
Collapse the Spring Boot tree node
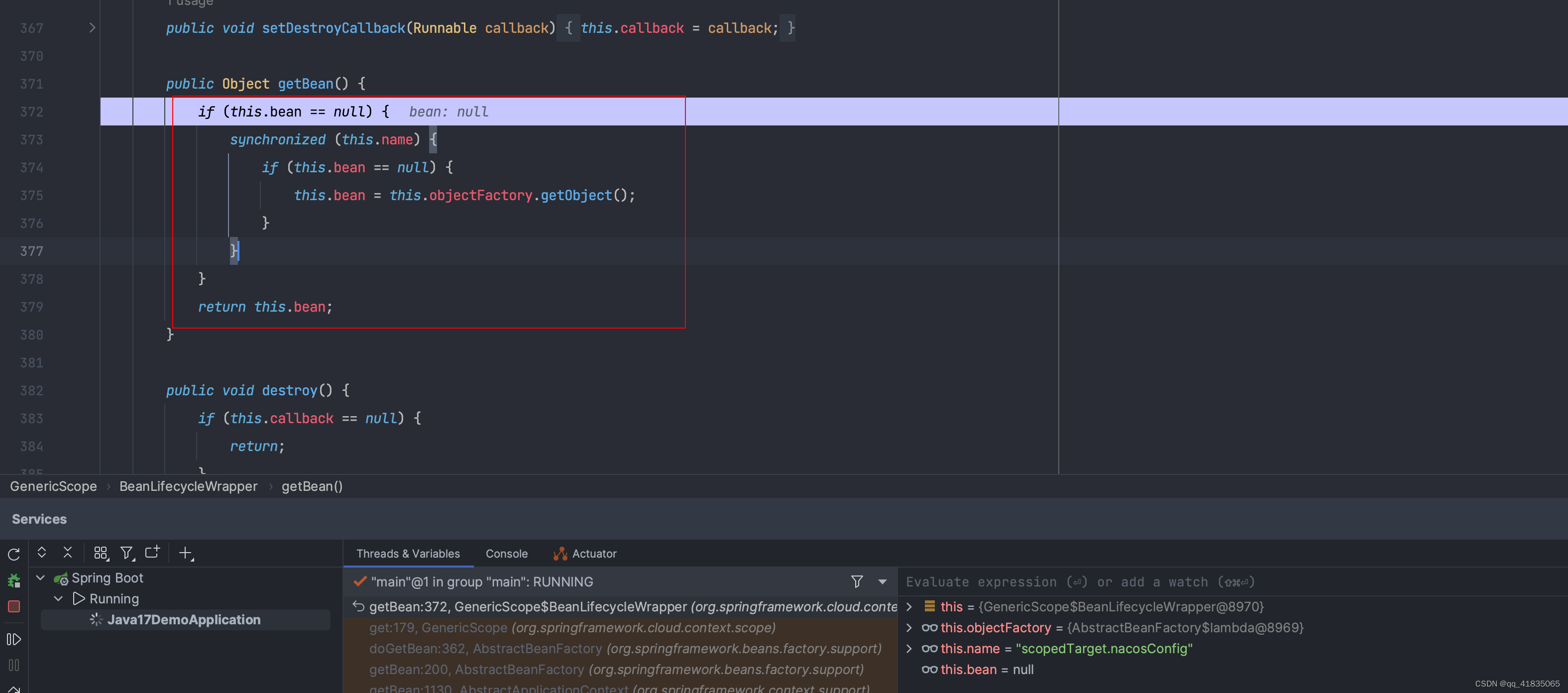[41, 577]
